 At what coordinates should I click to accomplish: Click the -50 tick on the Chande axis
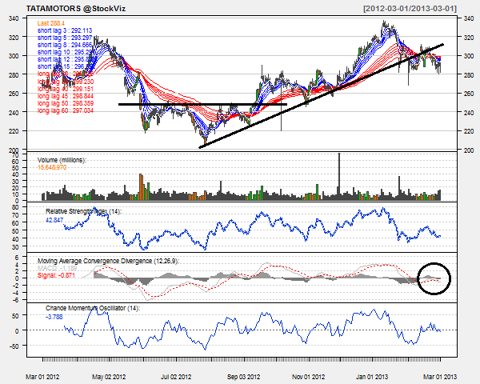(14, 346)
